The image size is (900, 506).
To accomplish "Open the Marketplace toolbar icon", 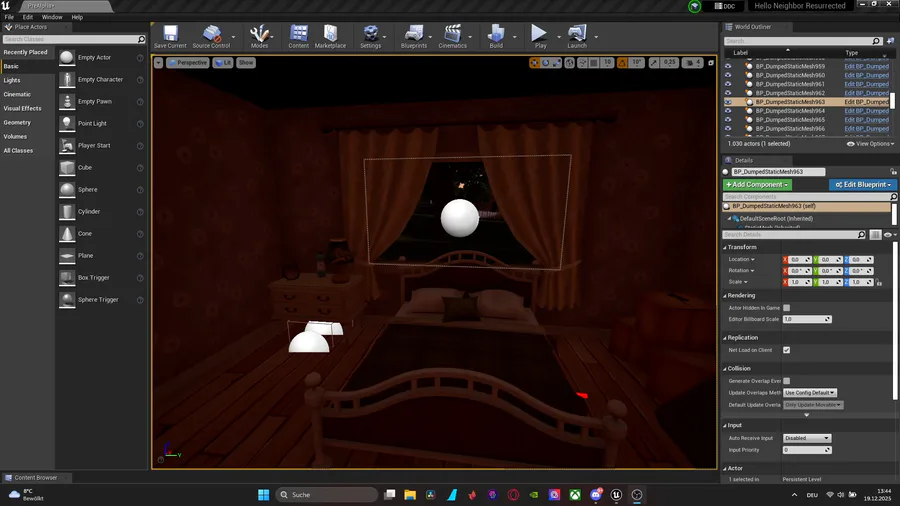I will pyautogui.click(x=330, y=36).
